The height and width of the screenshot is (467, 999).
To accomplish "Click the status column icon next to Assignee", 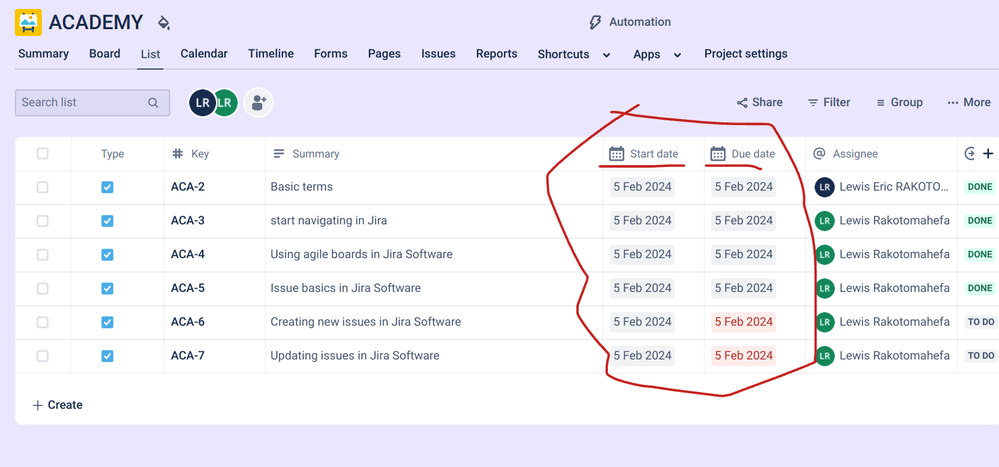I will point(970,153).
